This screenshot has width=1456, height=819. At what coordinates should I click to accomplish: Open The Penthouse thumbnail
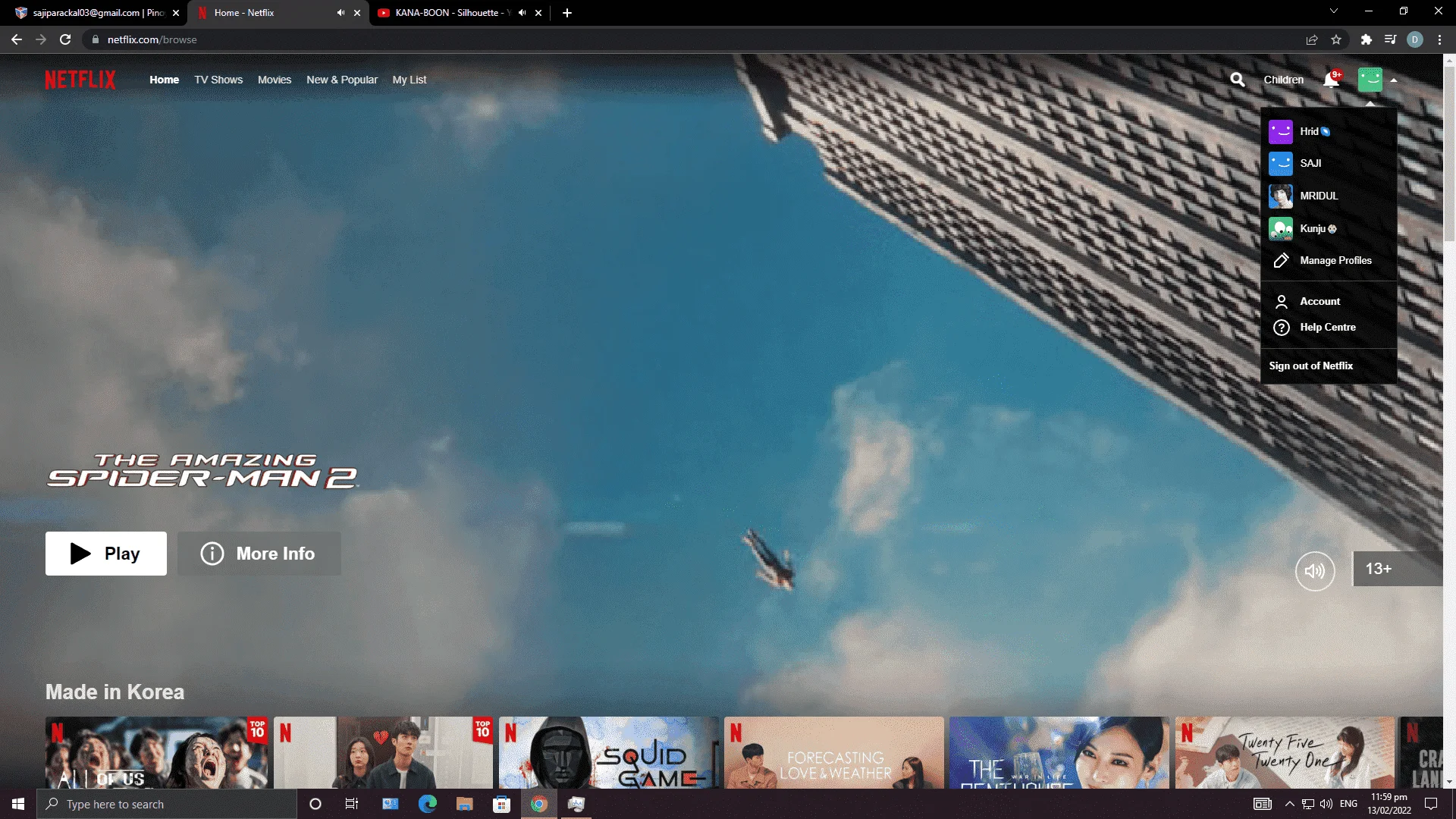pyautogui.click(x=1059, y=753)
